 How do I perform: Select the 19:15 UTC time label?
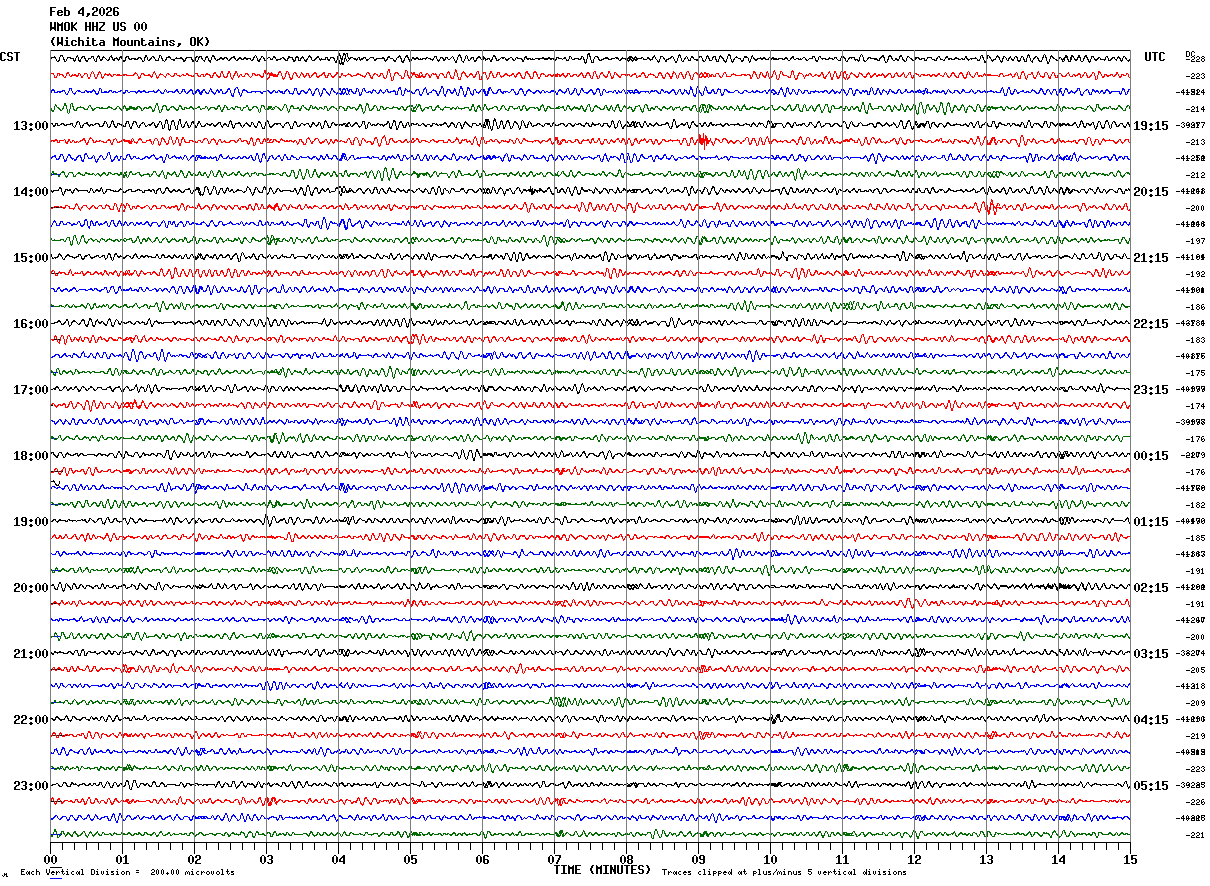tap(1150, 126)
